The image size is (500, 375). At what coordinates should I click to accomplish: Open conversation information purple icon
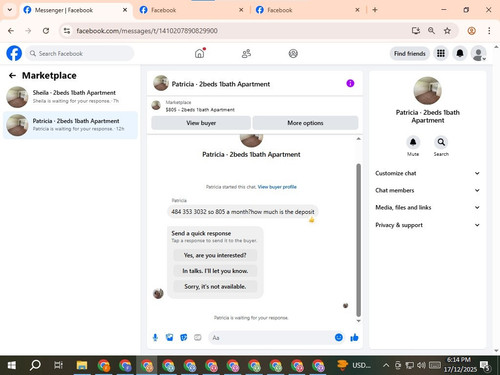350,83
